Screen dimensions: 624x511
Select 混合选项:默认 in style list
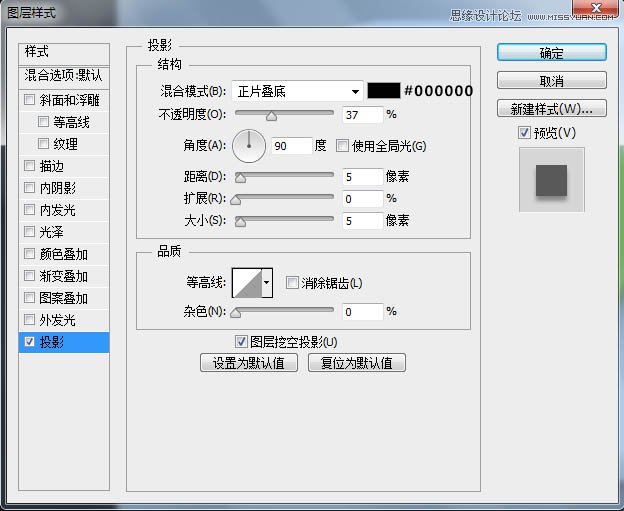click(x=64, y=75)
